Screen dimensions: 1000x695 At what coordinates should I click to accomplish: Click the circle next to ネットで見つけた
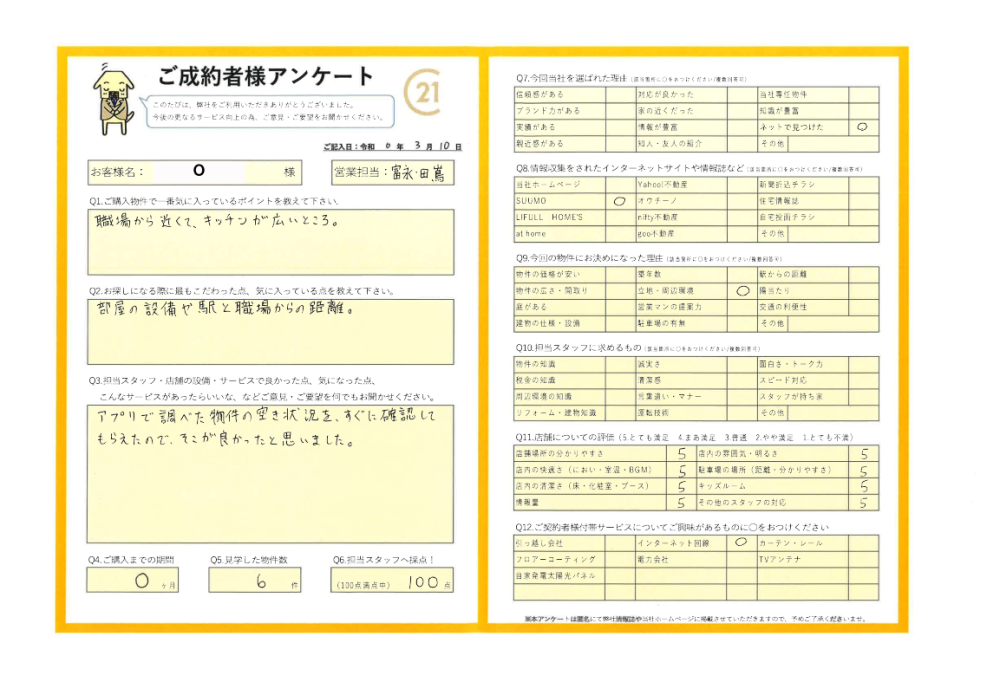[862, 127]
